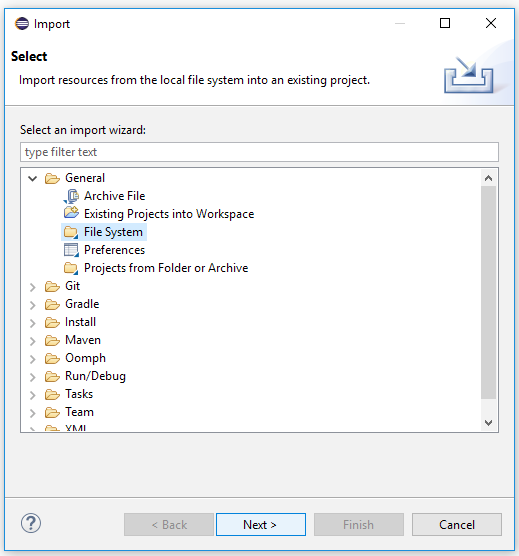
Task: Click the scrollbar up arrow in wizard list
Action: pos(489,178)
